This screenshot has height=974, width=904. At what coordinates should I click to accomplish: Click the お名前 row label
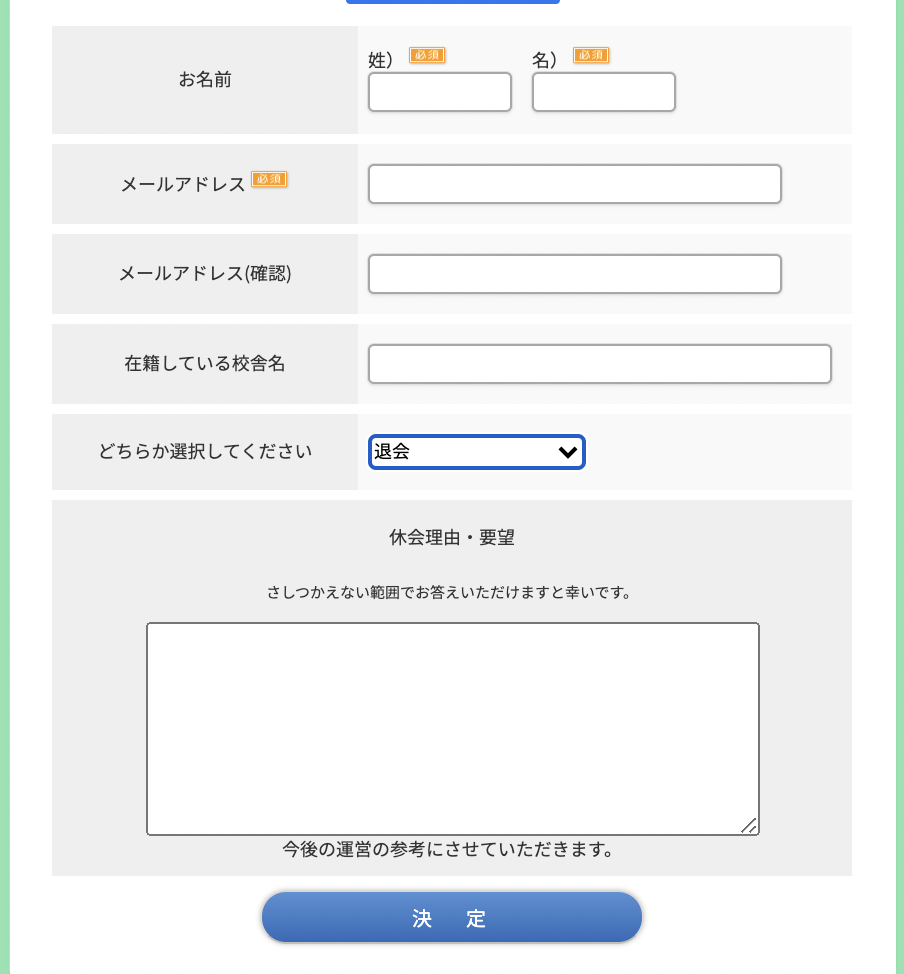click(205, 80)
